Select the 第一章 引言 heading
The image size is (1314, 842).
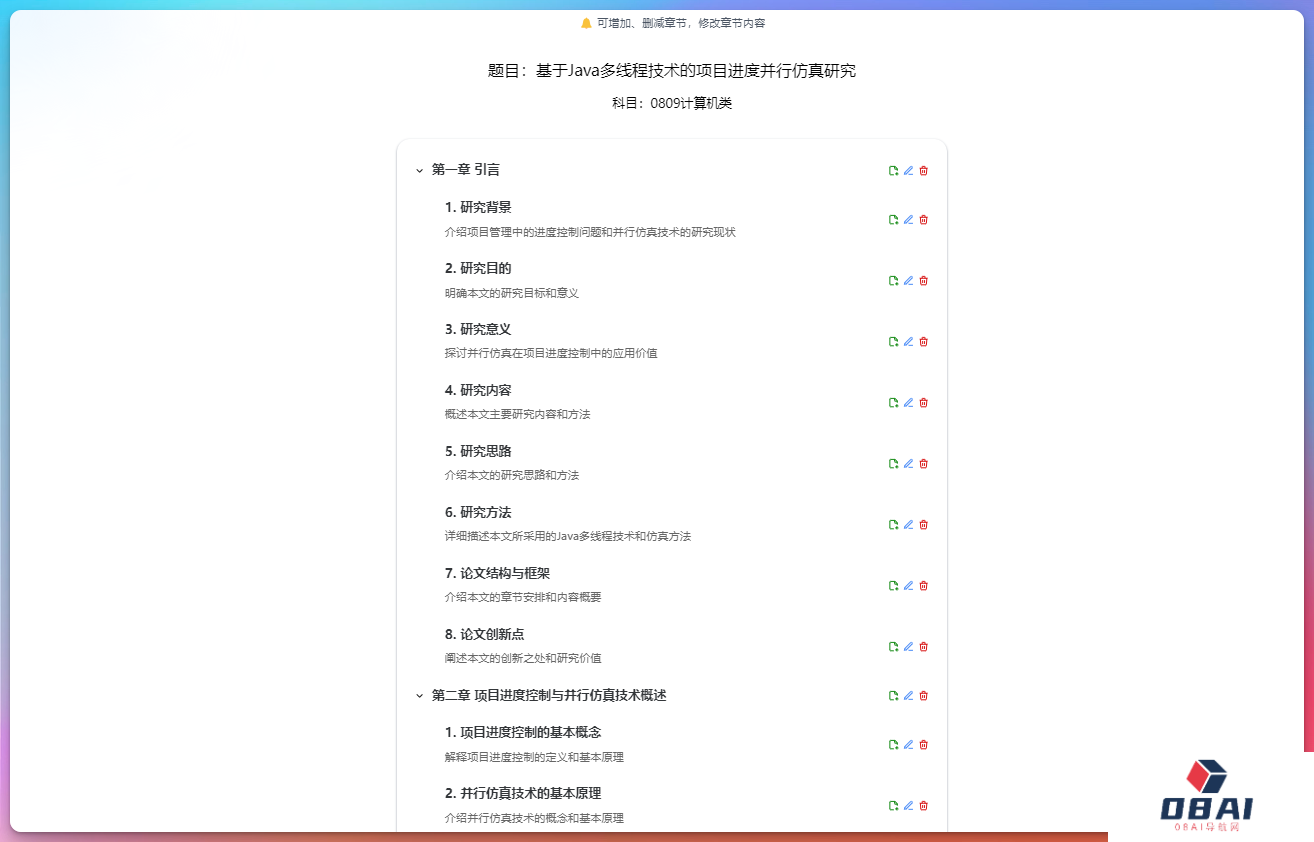point(466,170)
